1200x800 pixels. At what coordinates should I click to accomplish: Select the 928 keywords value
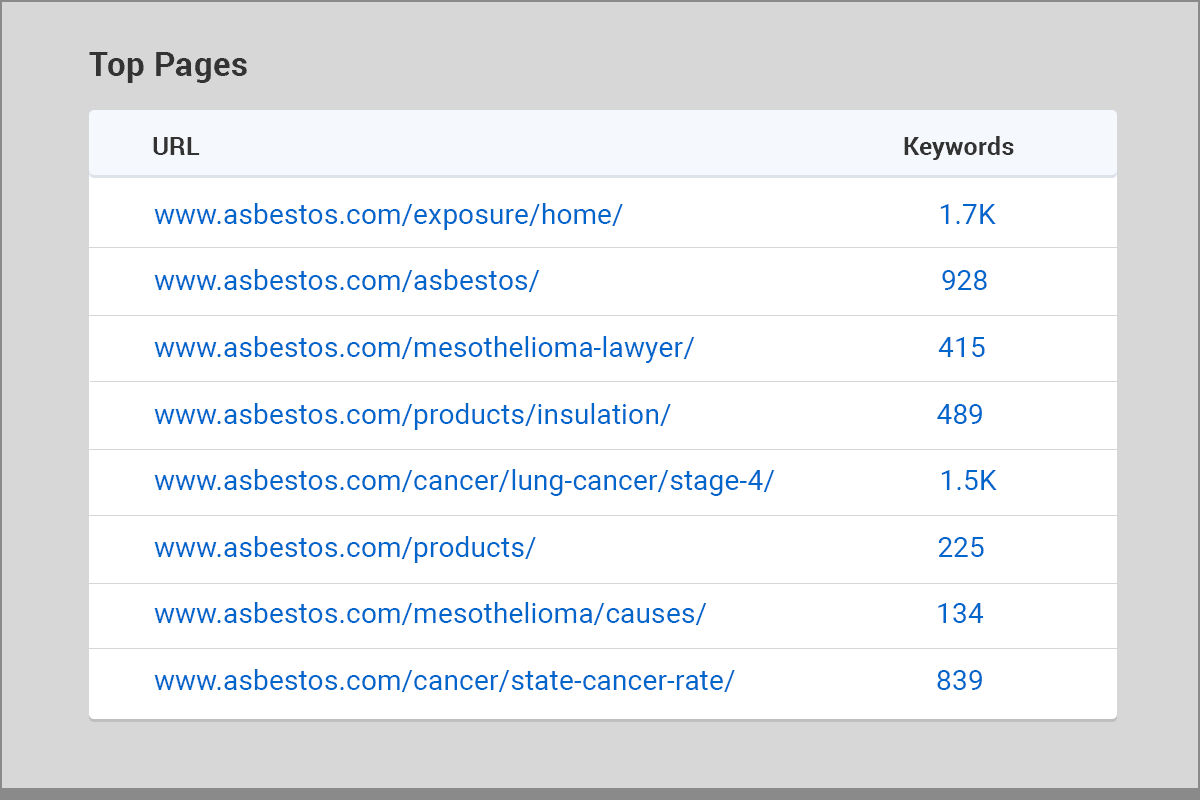pyautogui.click(x=964, y=281)
